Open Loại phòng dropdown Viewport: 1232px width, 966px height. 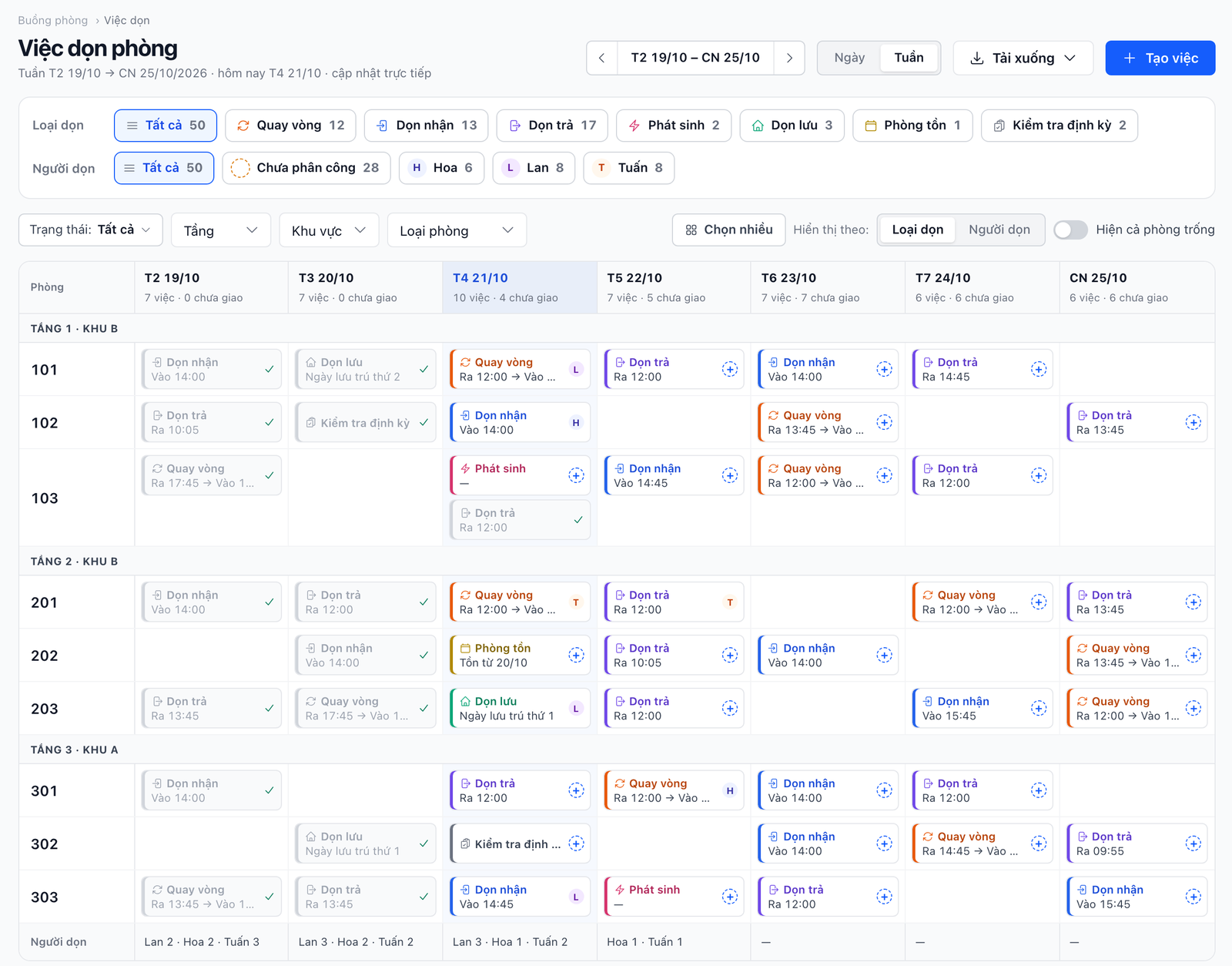tap(457, 230)
